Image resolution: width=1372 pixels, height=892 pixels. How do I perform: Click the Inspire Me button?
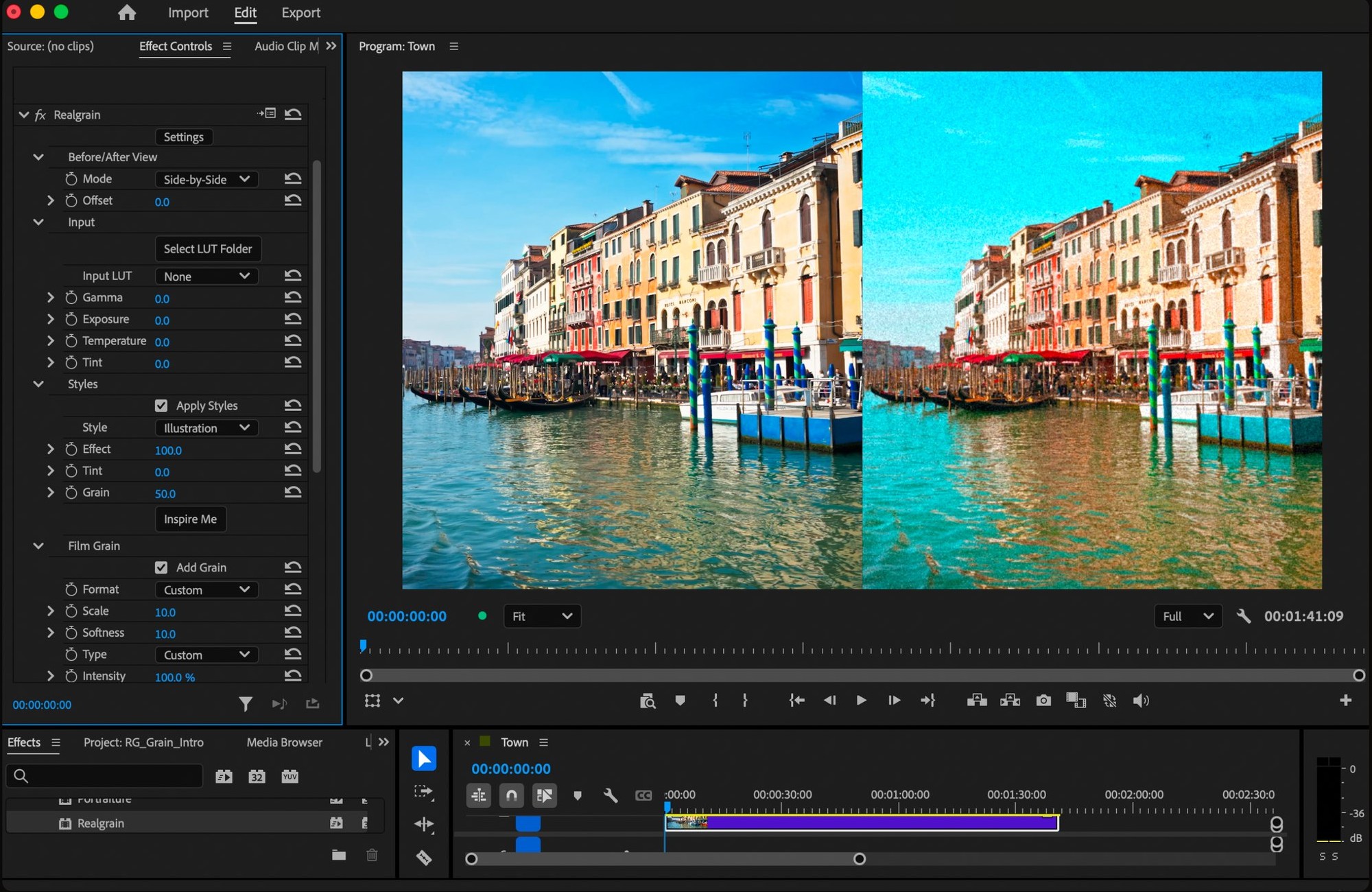pyautogui.click(x=190, y=519)
